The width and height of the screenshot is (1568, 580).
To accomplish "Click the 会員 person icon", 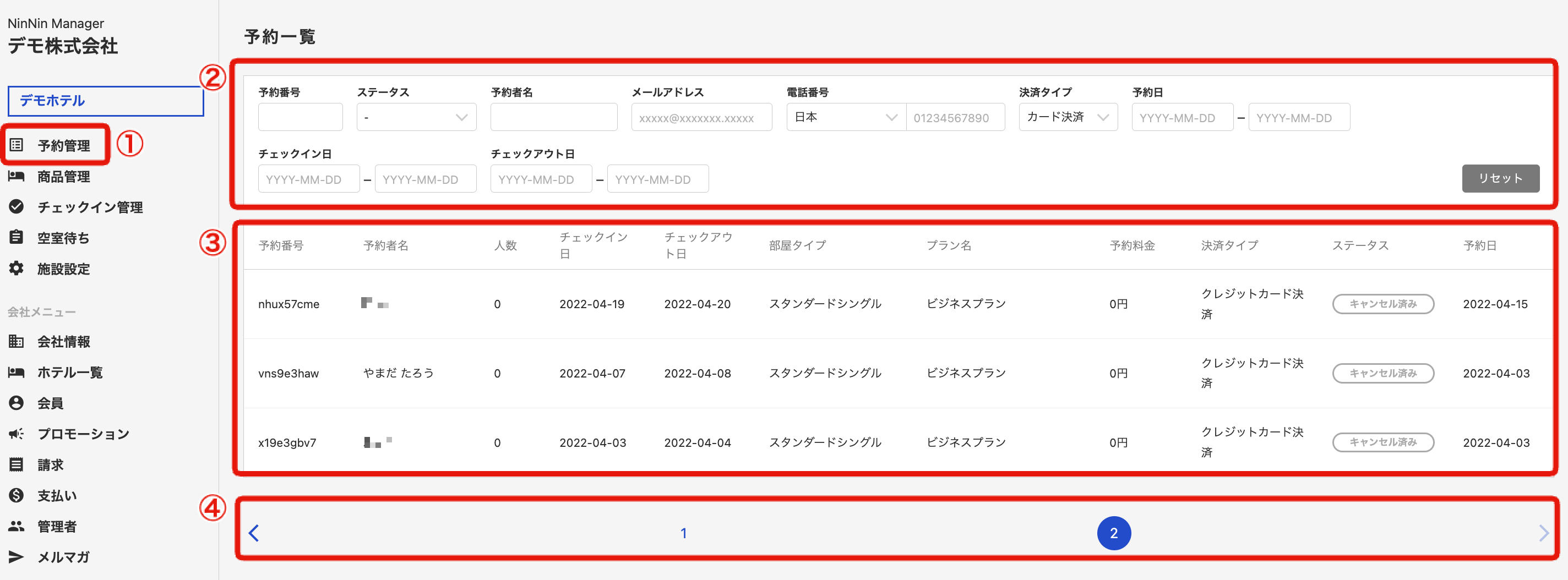I will click(17, 402).
